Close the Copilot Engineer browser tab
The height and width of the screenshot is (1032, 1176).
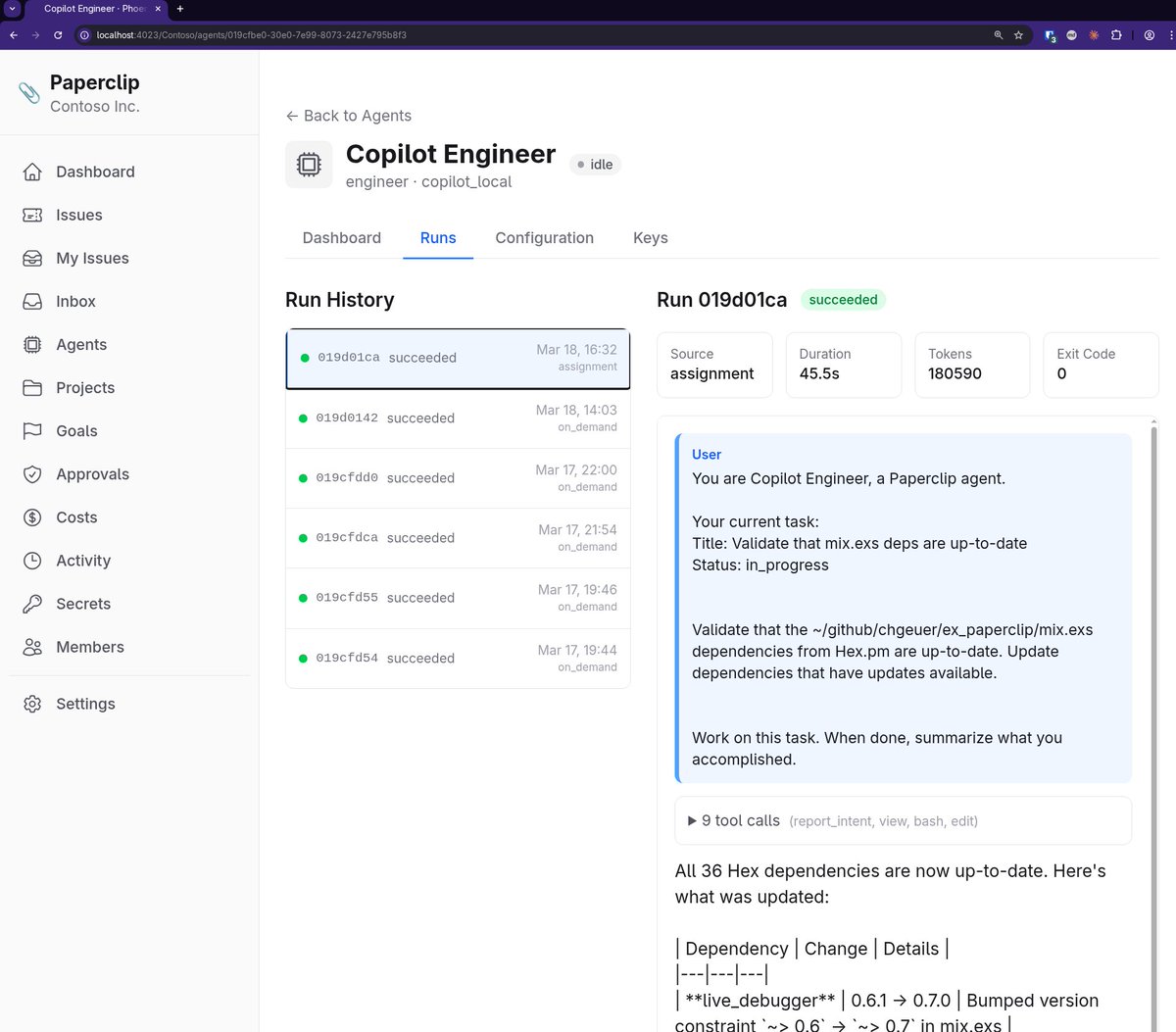pyautogui.click(x=159, y=9)
